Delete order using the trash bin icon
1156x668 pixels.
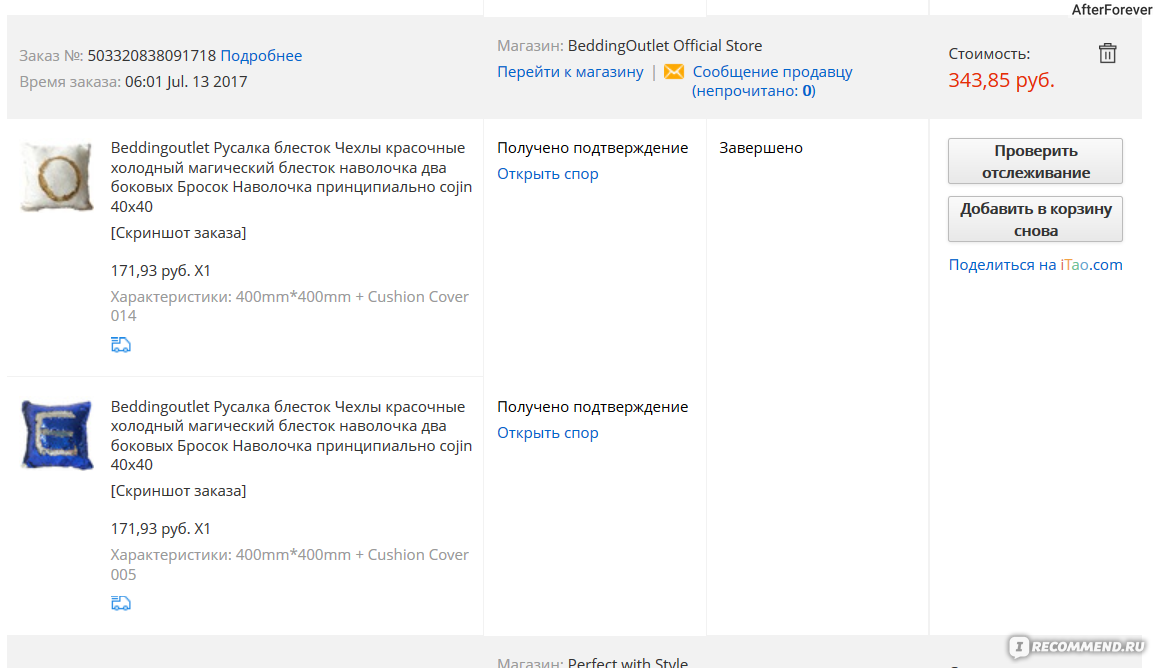(1107, 53)
